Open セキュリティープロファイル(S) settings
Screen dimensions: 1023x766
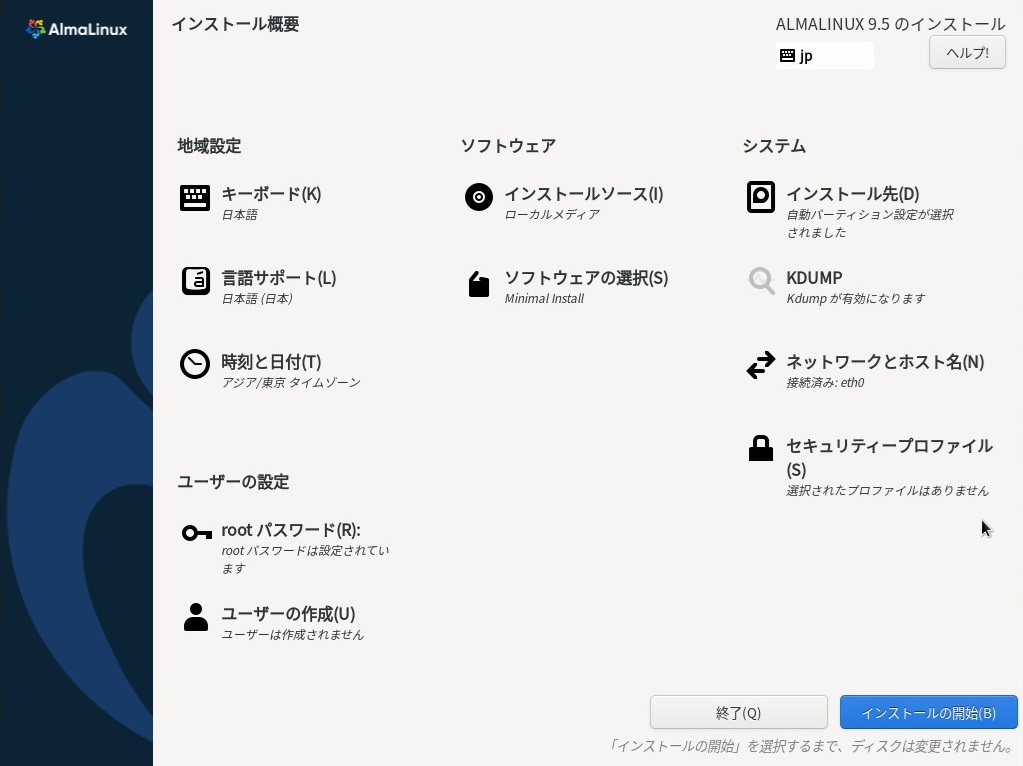click(889, 457)
